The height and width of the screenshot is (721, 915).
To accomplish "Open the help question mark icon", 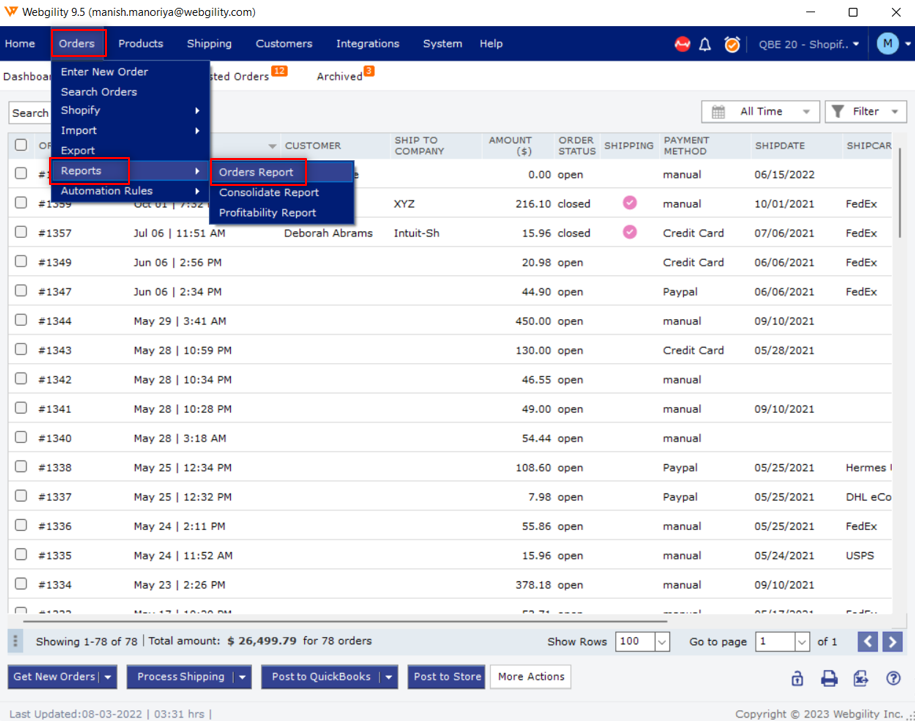I will (893, 678).
